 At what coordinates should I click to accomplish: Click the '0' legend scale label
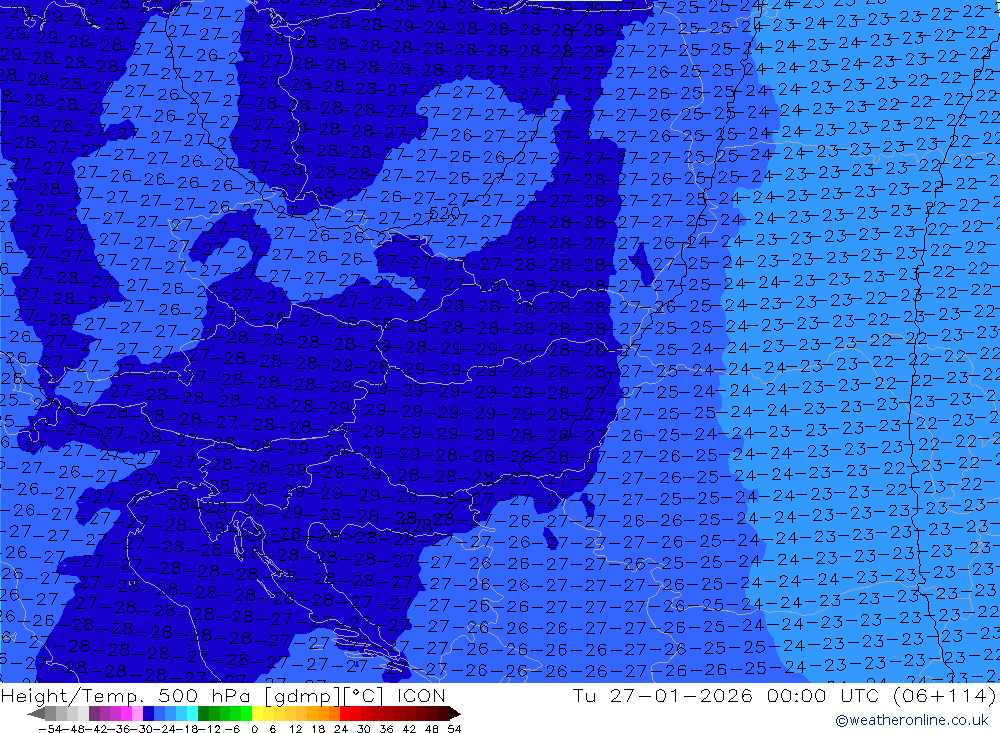click(x=254, y=729)
